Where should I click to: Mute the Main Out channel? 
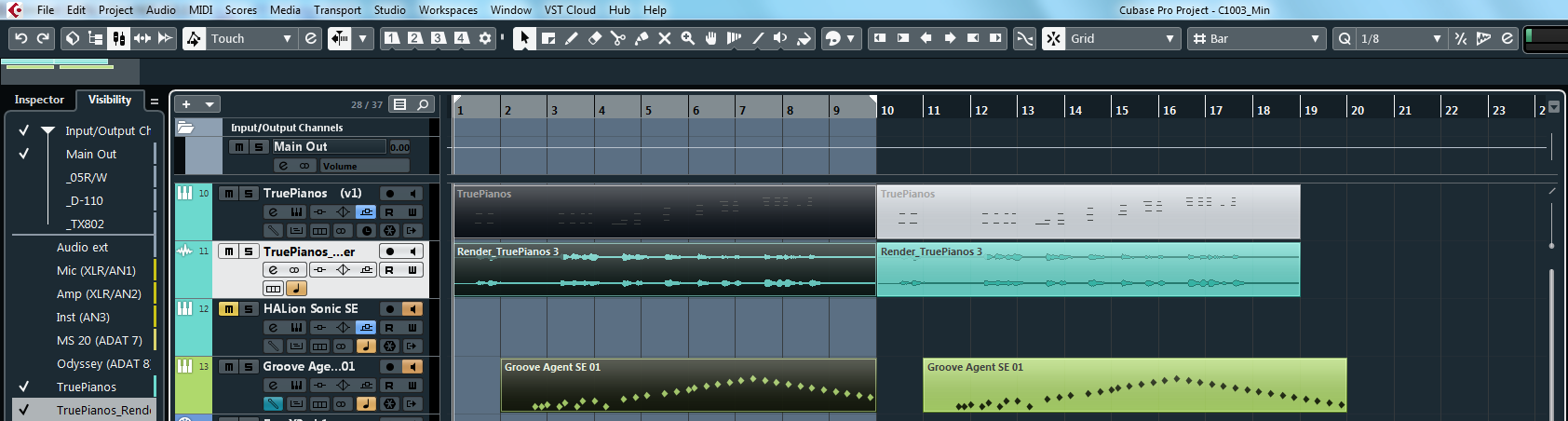(239, 147)
